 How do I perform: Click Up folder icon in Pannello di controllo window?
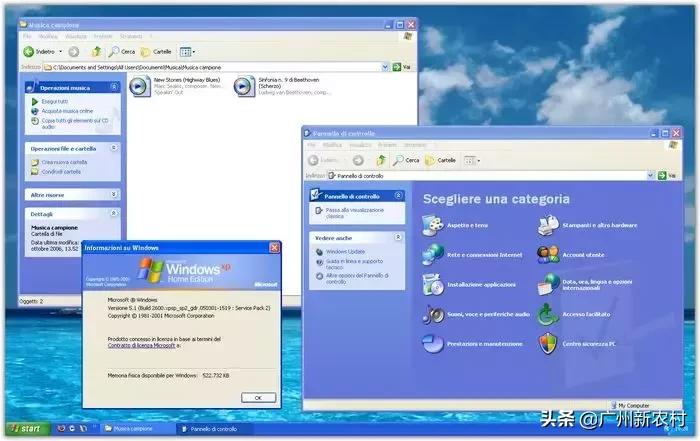381,160
